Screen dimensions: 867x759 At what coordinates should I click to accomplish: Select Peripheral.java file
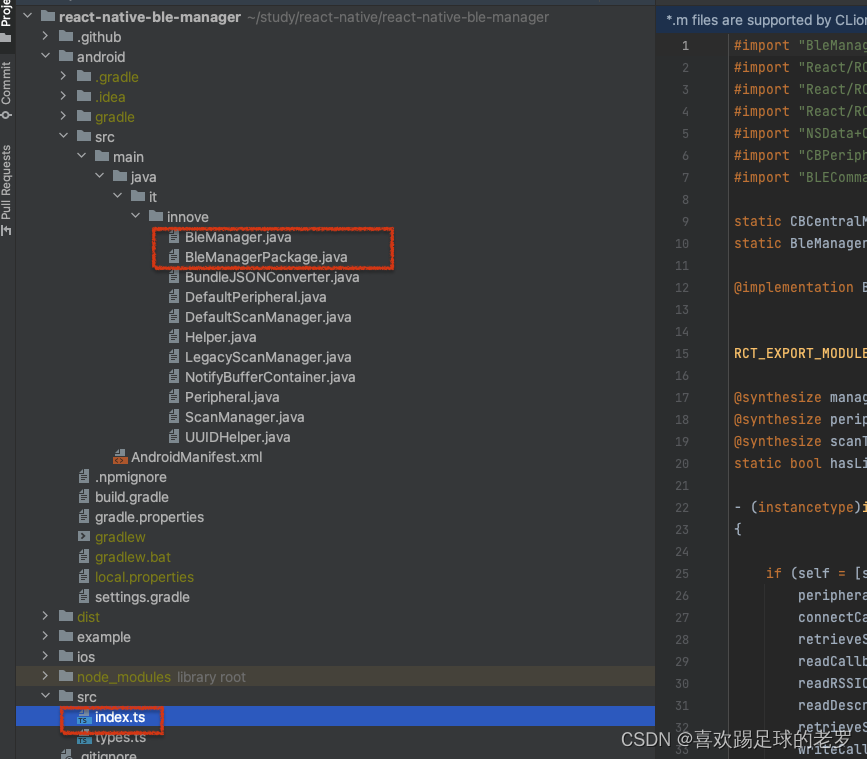[x=232, y=397]
